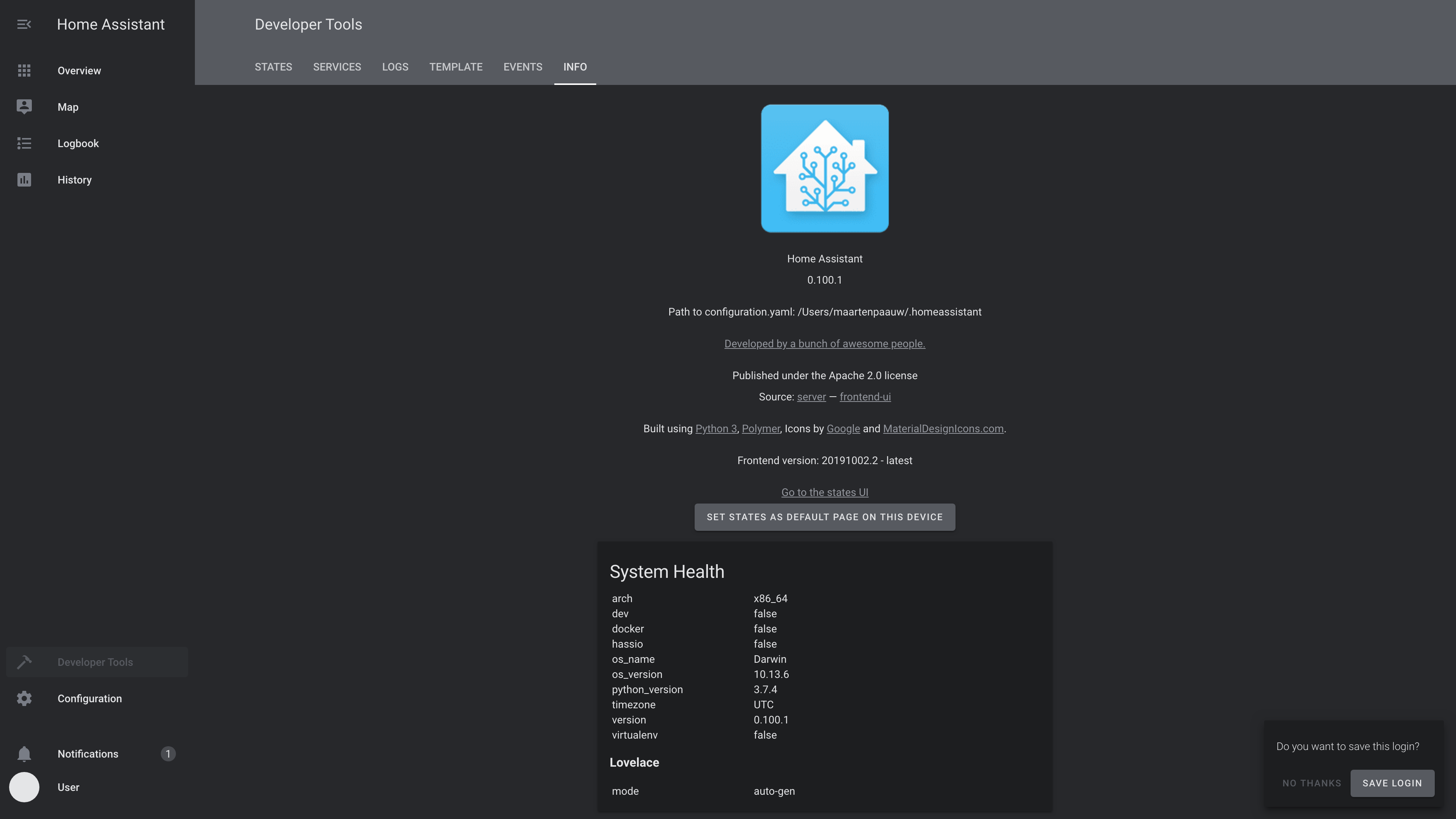Open the Map section
This screenshot has height=819, width=1456.
click(x=67, y=107)
